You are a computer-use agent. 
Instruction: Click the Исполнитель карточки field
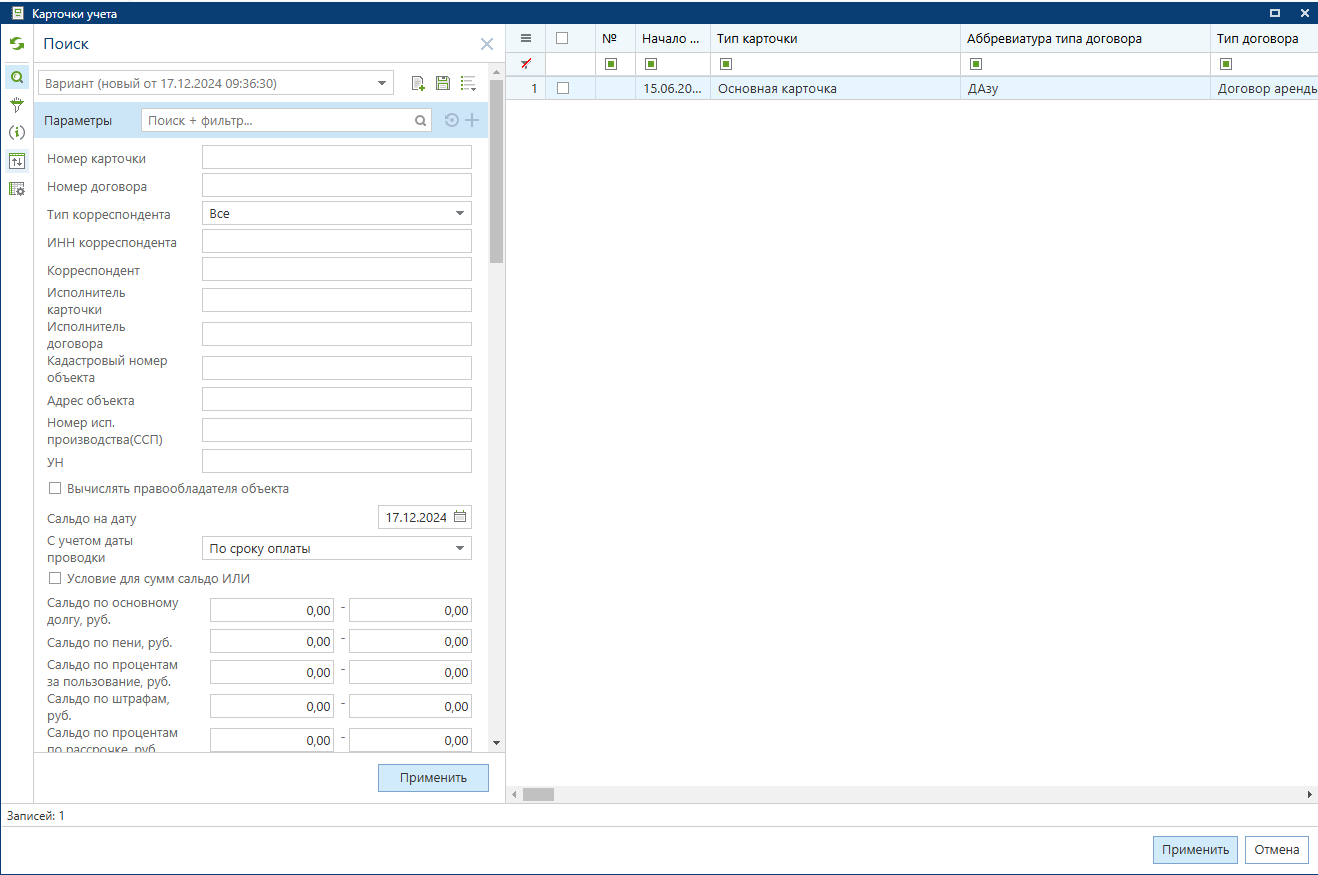337,300
